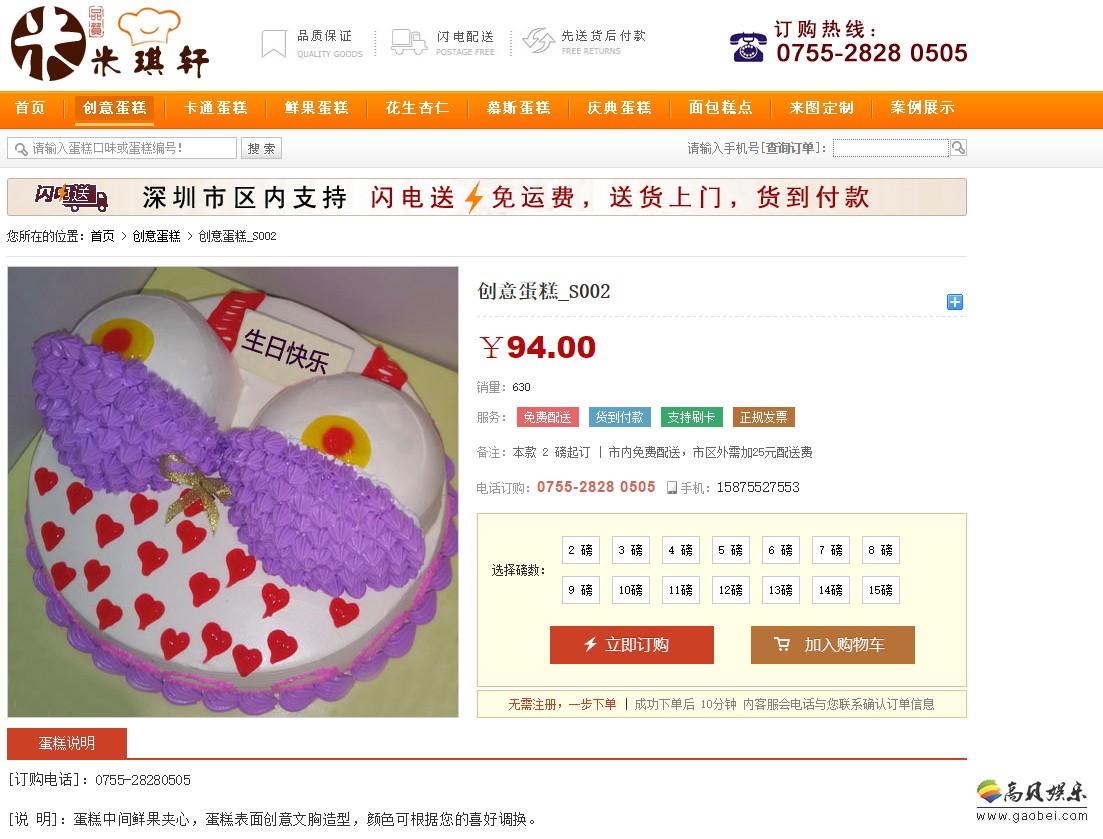Screen dimensions: 1103x839
Task: Go to 慕斯蛋糕 in navigation bar
Action: coord(518,108)
